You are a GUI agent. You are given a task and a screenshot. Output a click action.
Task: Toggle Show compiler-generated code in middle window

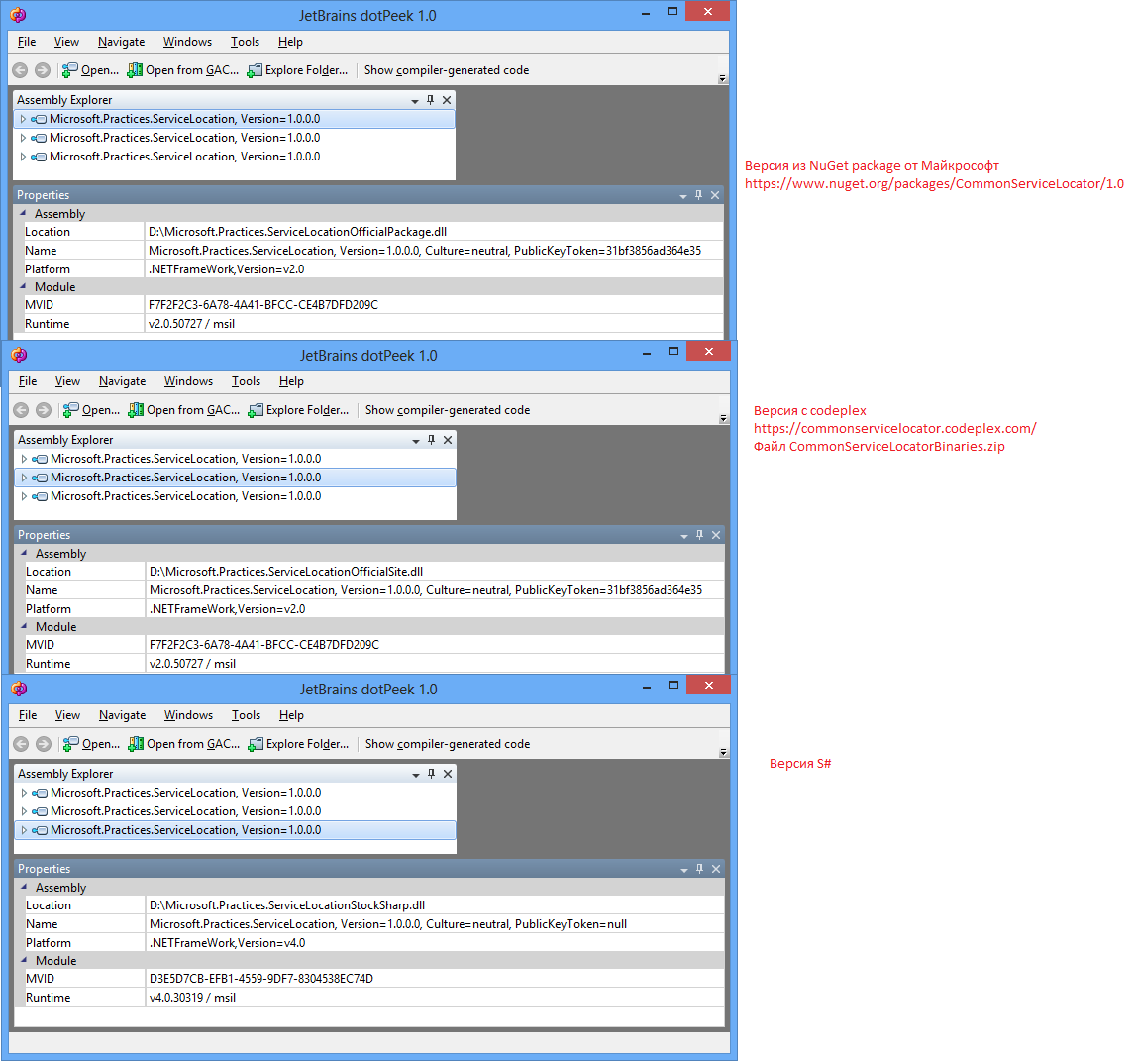(448, 410)
